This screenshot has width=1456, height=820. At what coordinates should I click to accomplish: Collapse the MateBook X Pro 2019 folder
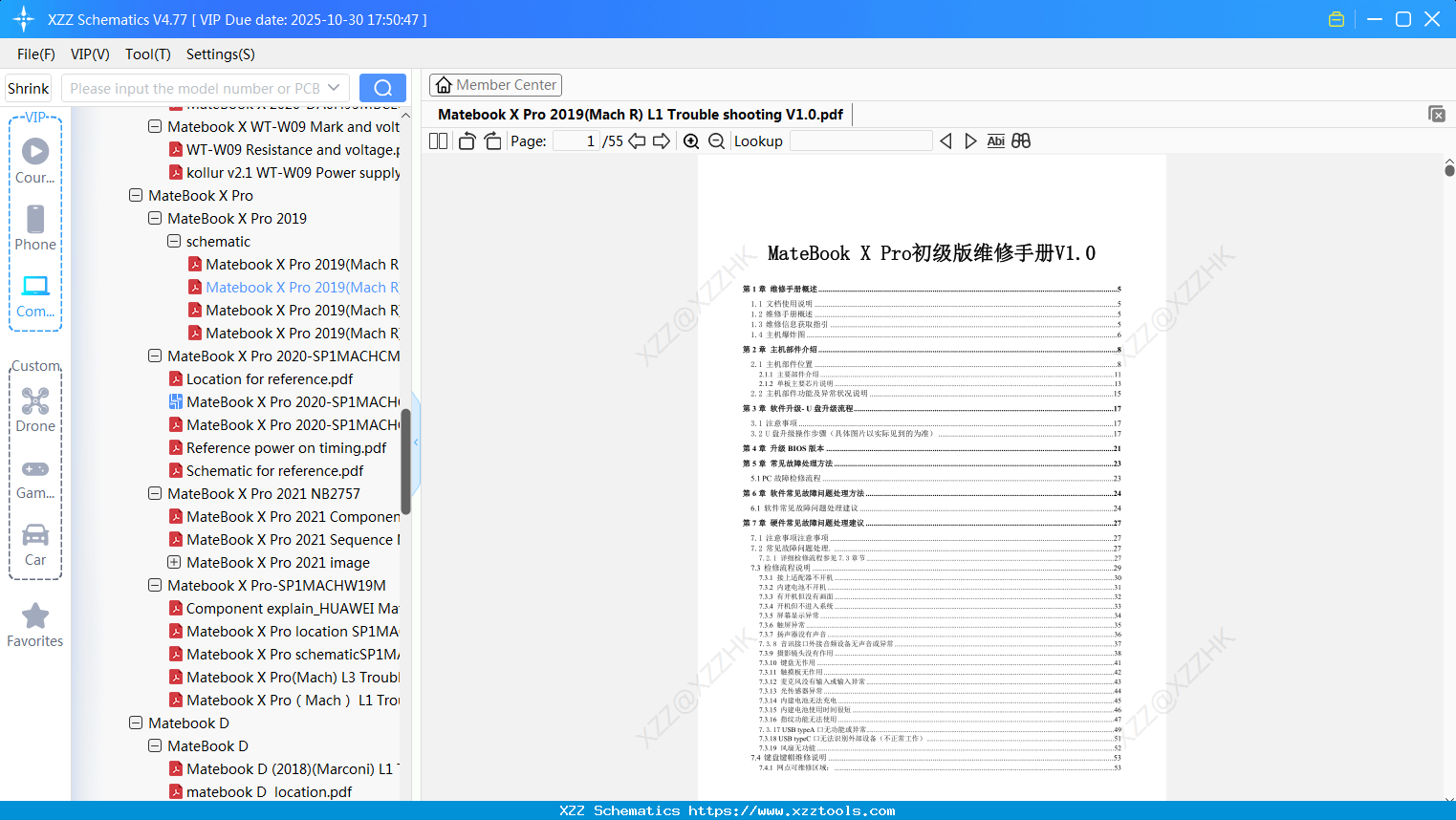(155, 218)
